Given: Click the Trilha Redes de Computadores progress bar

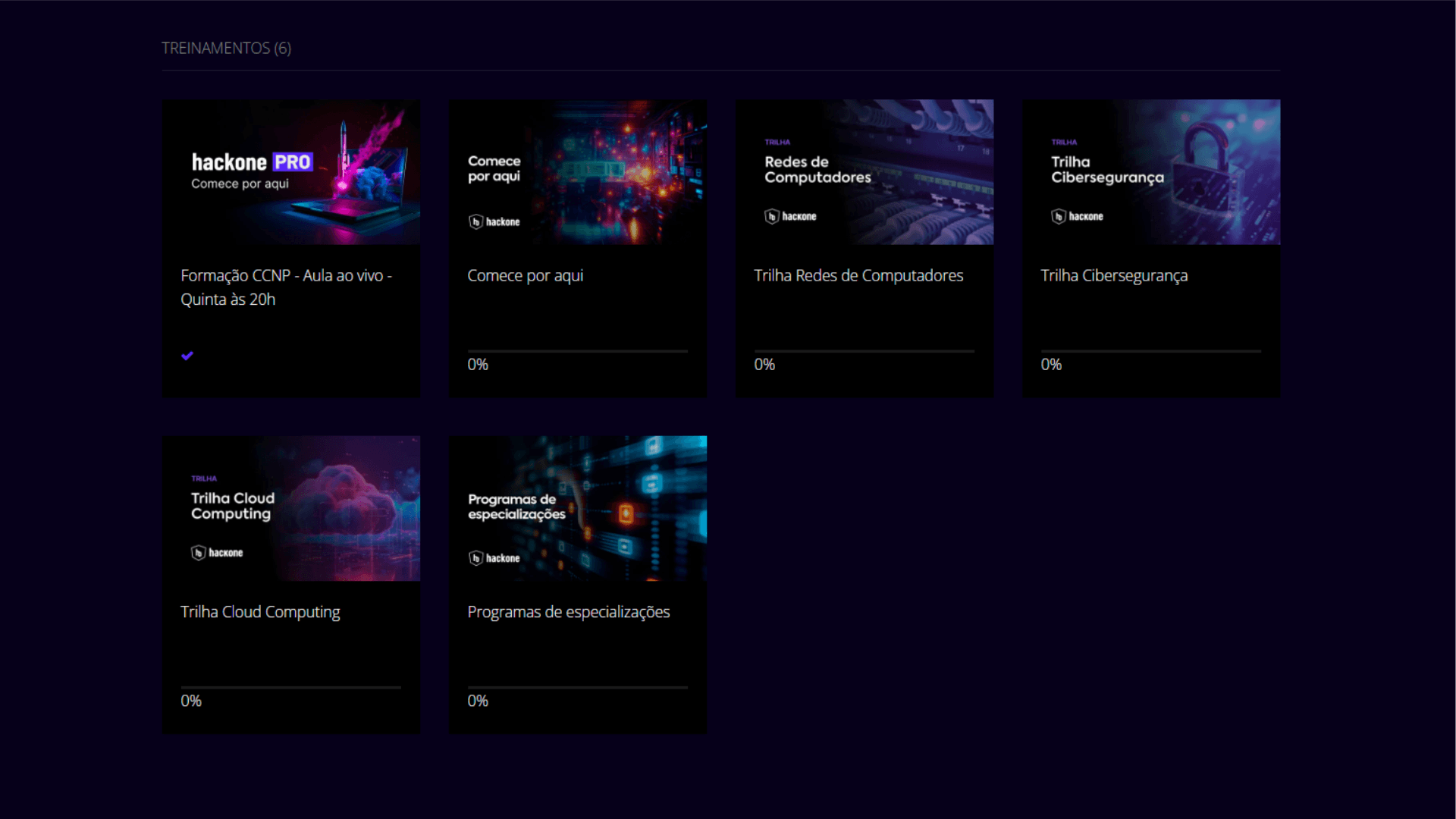Looking at the screenshot, I should coord(864,351).
